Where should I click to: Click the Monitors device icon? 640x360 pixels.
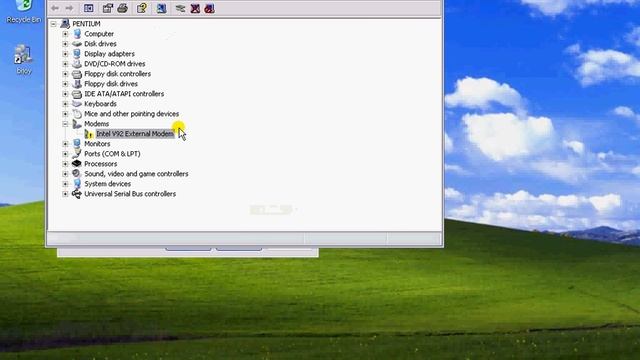pyautogui.click(x=77, y=144)
